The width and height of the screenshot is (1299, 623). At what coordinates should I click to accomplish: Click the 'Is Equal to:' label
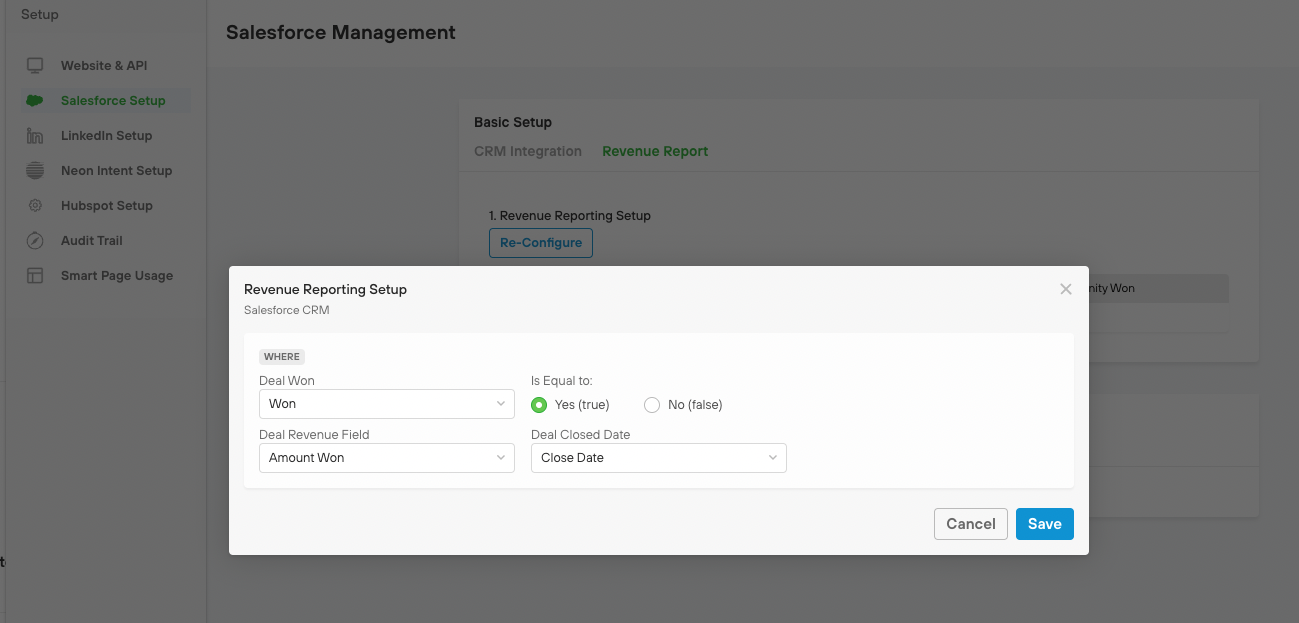(562, 381)
